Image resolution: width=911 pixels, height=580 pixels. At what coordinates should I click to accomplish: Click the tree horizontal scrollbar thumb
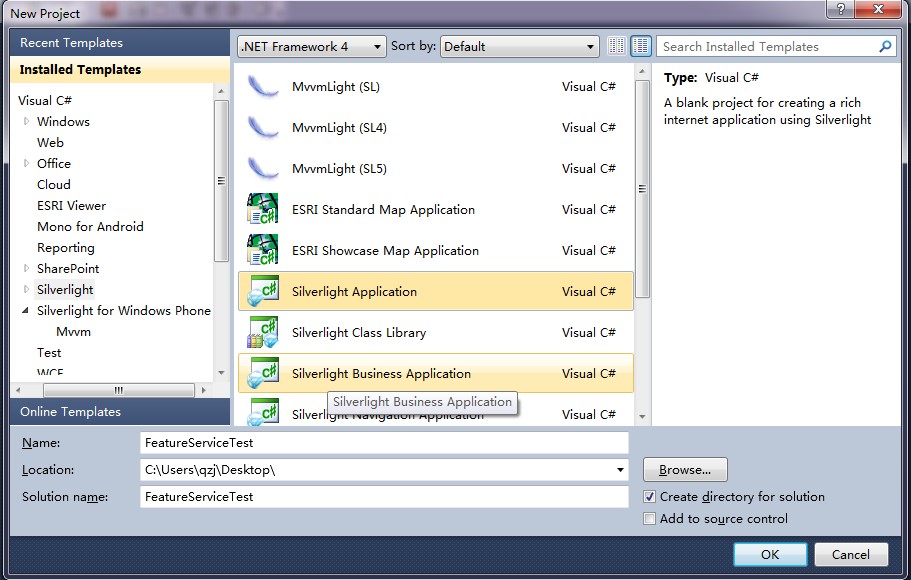[119, 390]
